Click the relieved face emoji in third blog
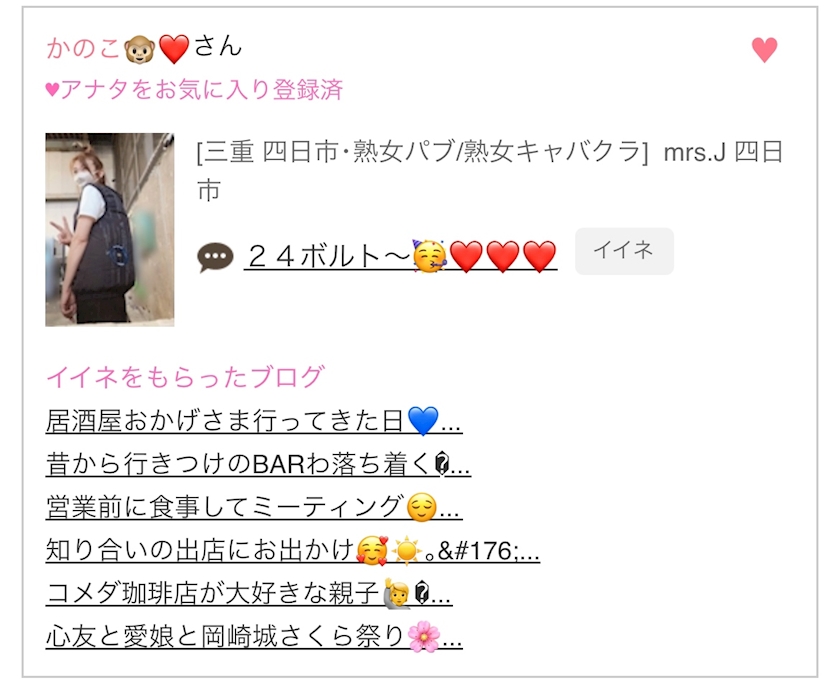This screenshot has height=688, width=840. tap(422, 507)
